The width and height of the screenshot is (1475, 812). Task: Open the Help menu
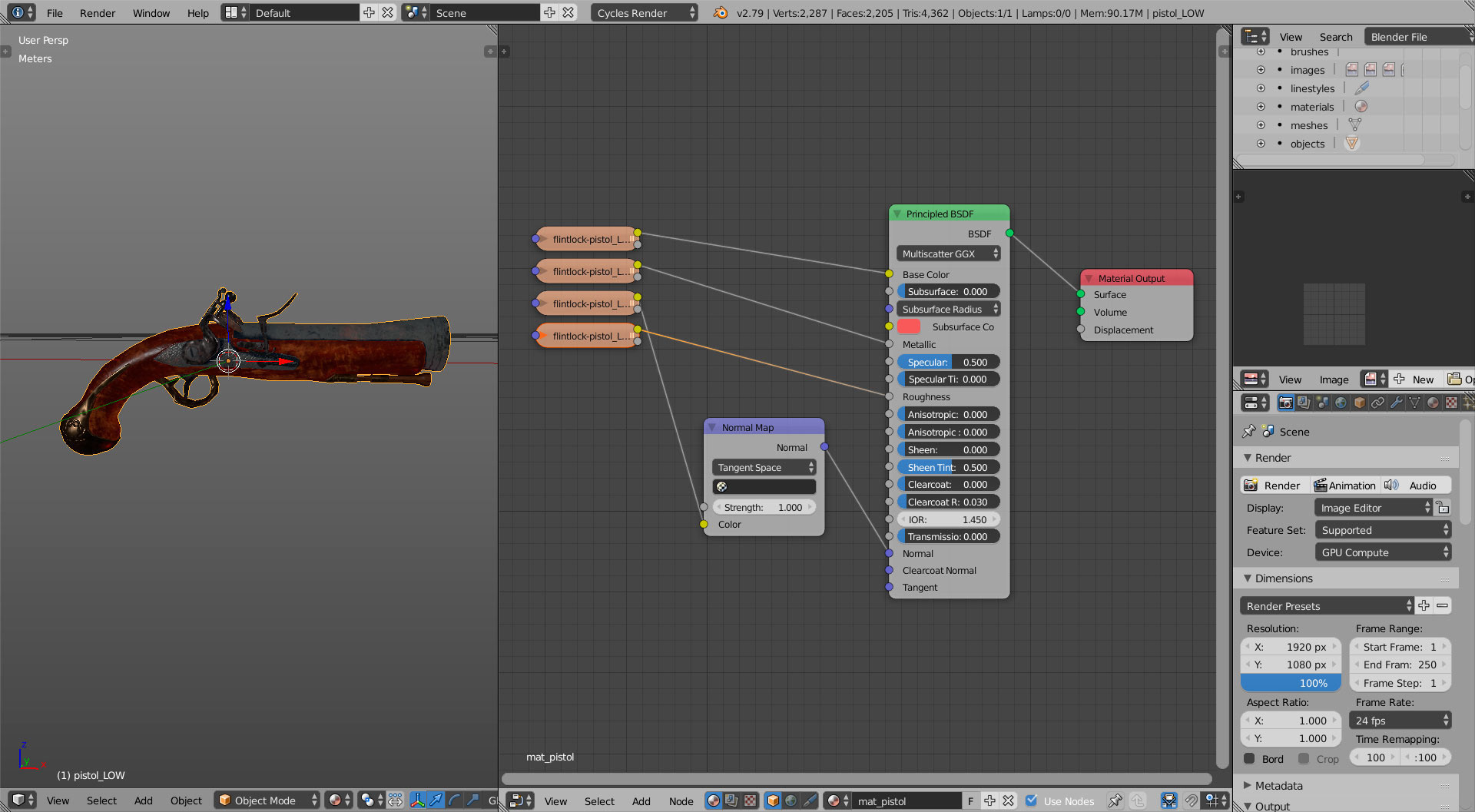(198, 12)
